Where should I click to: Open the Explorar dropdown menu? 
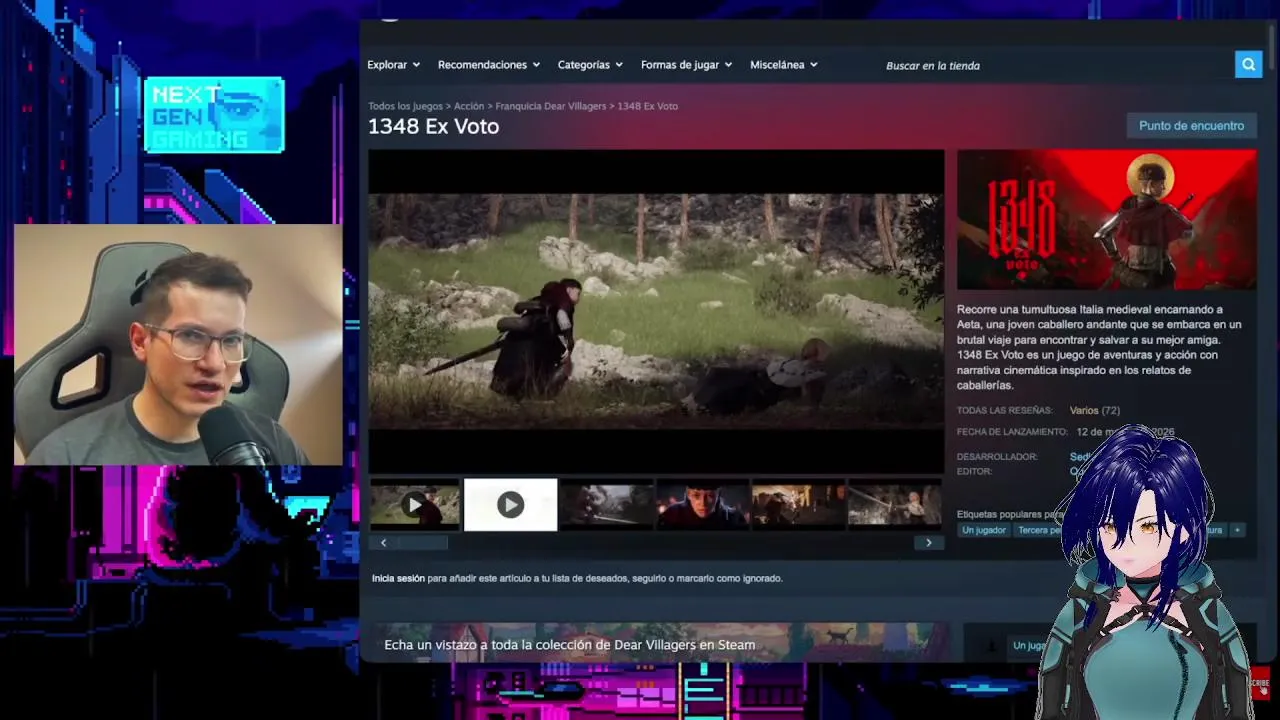tap(392, 65)
